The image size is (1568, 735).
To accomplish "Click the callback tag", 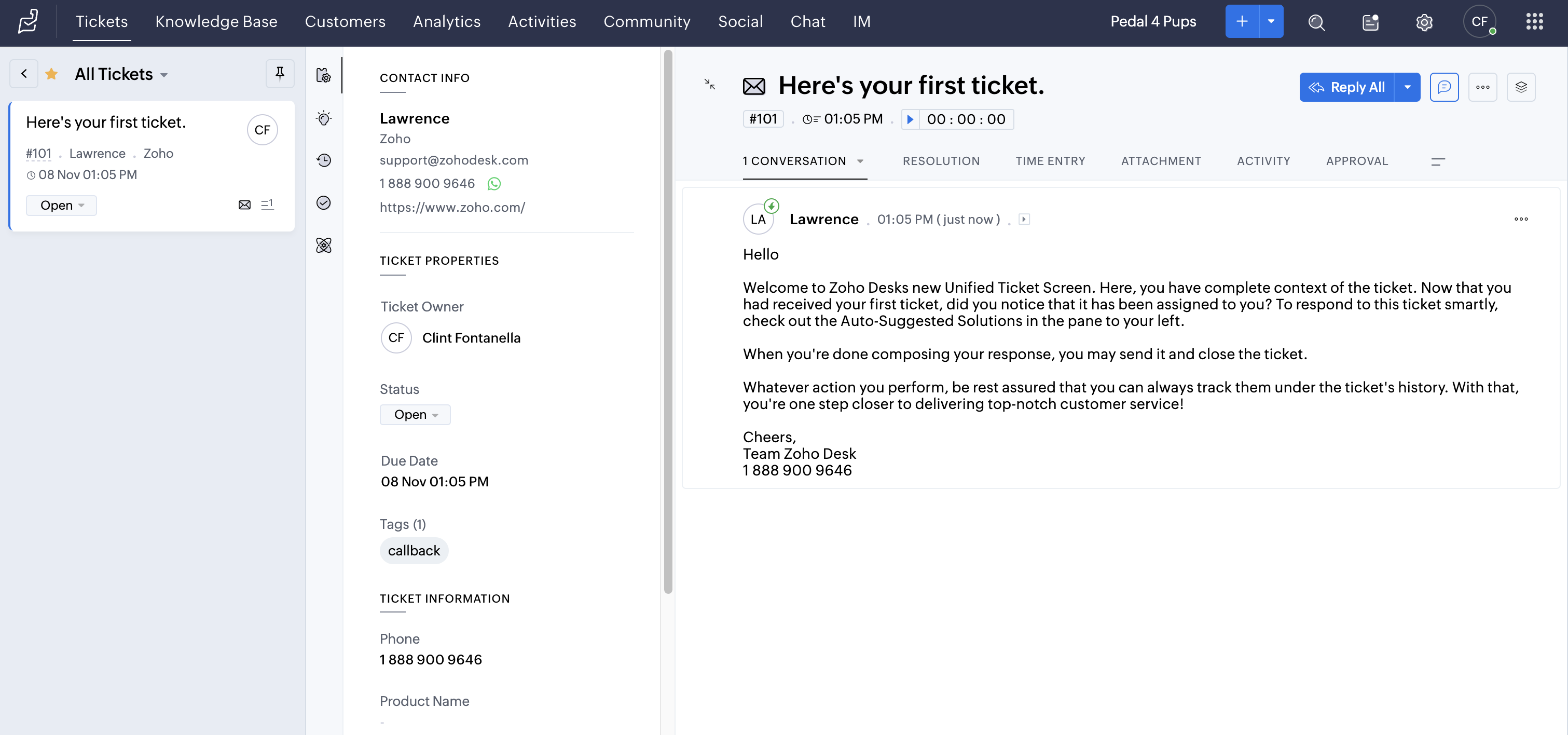I will coord(414,550).
